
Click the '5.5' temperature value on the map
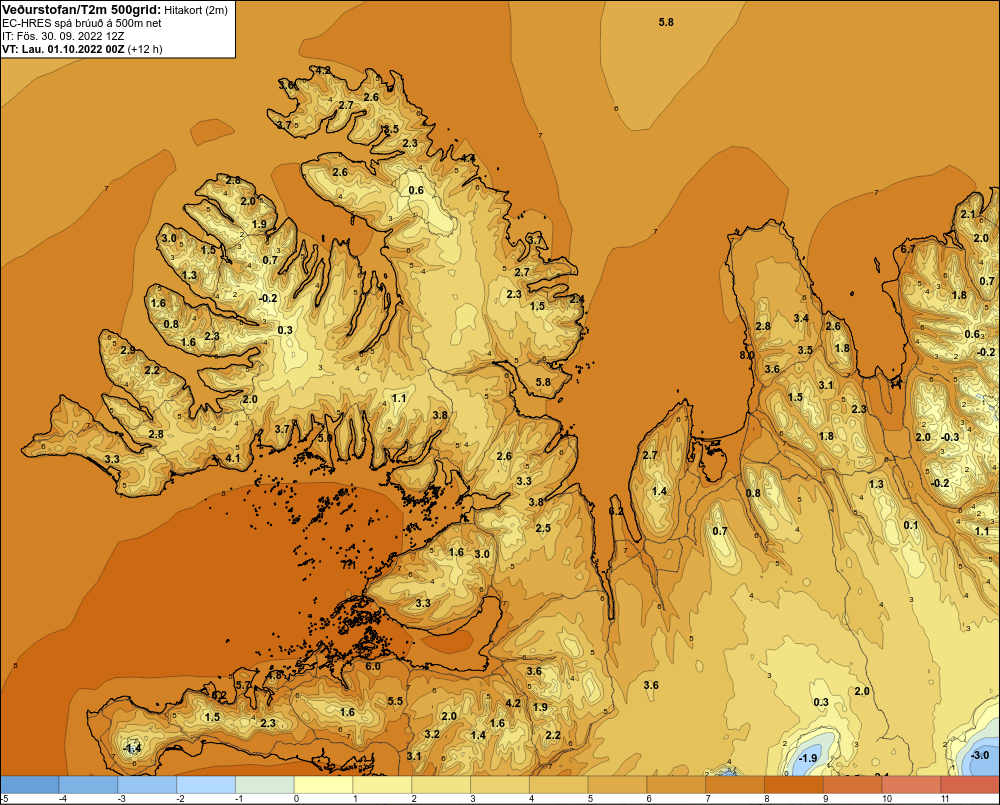[x=395, y=700]
